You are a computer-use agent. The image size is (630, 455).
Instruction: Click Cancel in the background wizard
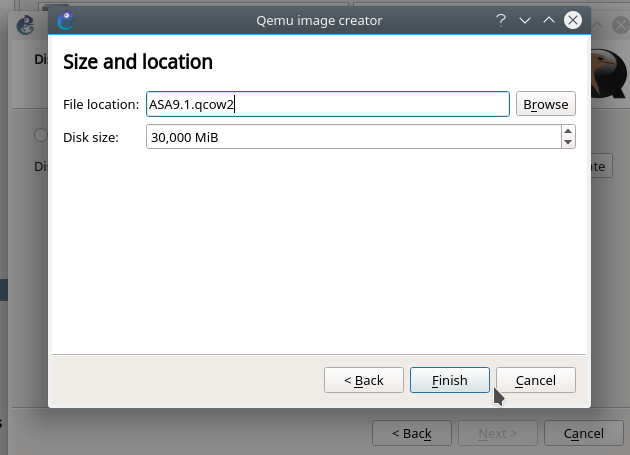pyautogui.click(x=584, y=433)
